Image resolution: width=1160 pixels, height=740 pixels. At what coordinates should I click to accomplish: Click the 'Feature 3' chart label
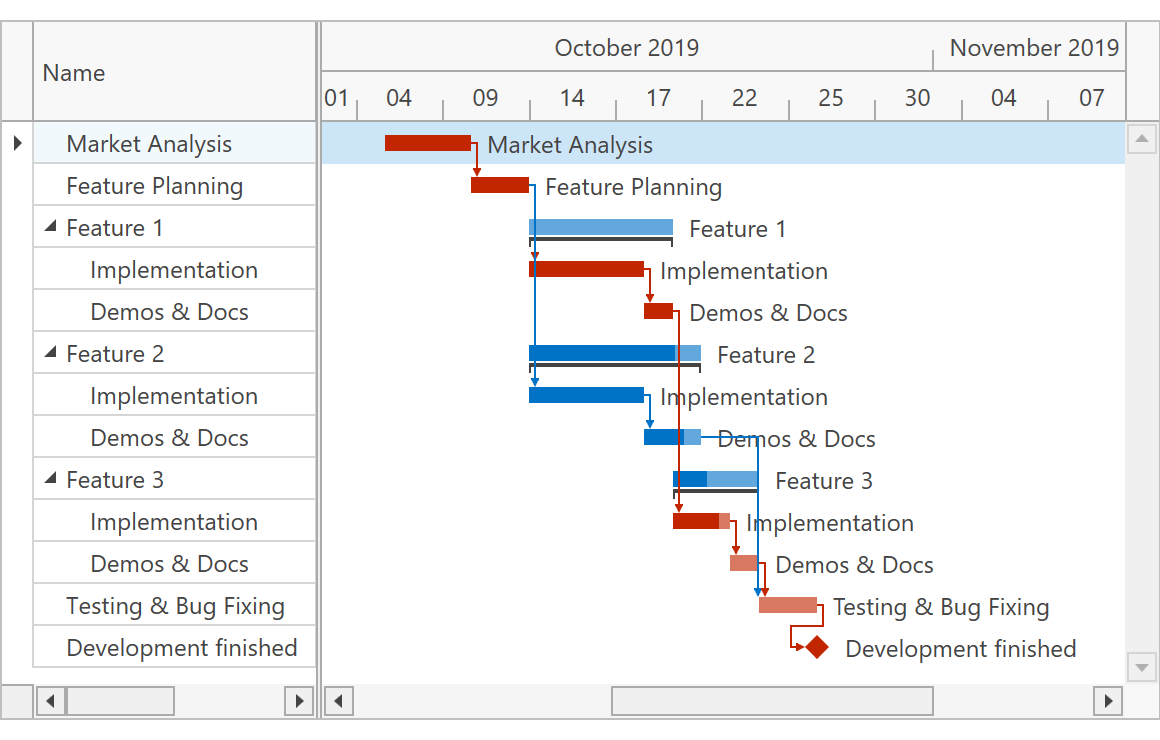[823, 481]
